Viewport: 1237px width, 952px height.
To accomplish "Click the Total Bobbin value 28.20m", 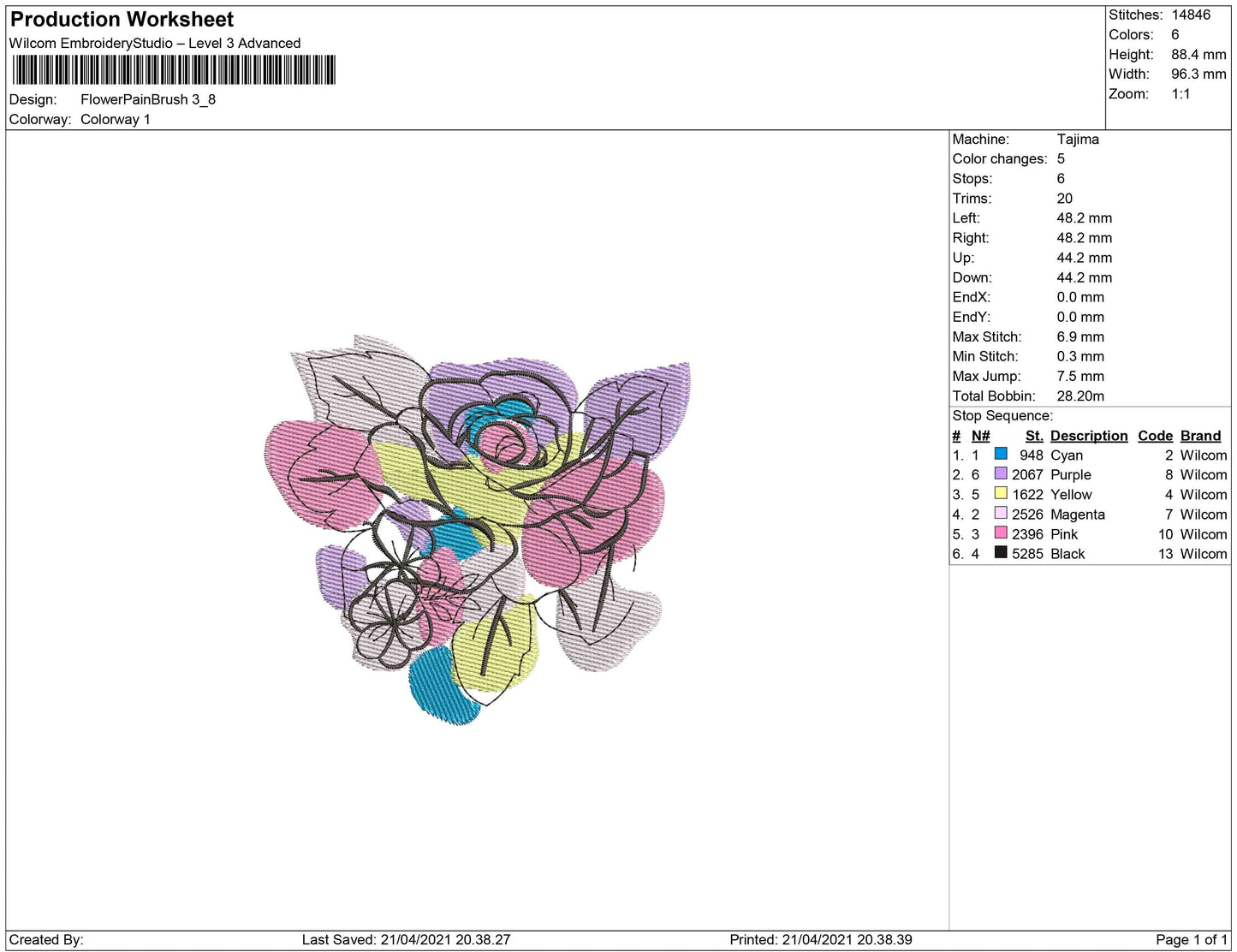I will click(1080, 396).
